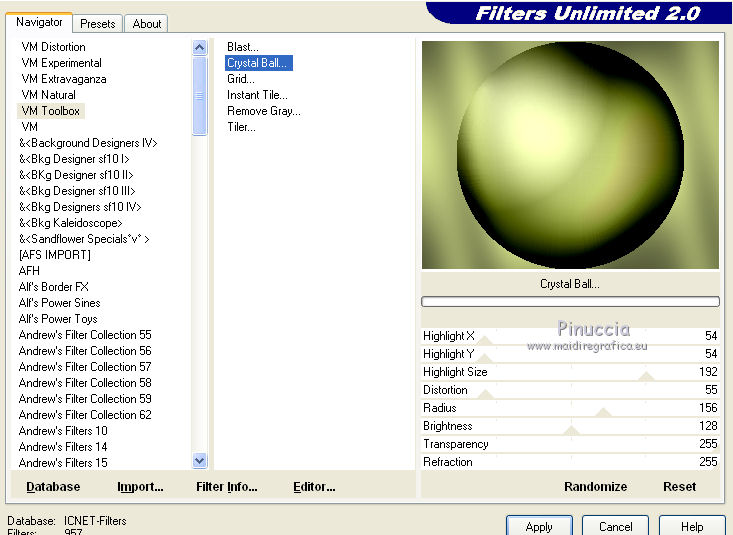Select Andrew's Filter Collection 55
This screenshot has width=733, height=535.
[x=85, y=335]
